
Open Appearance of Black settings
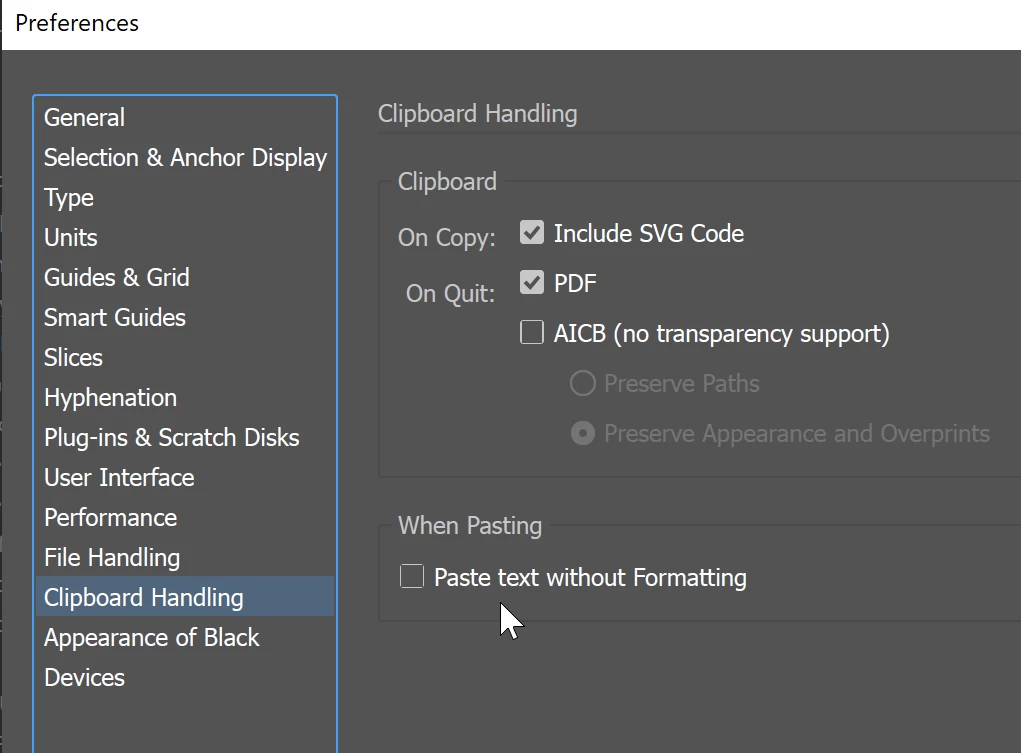152,638
